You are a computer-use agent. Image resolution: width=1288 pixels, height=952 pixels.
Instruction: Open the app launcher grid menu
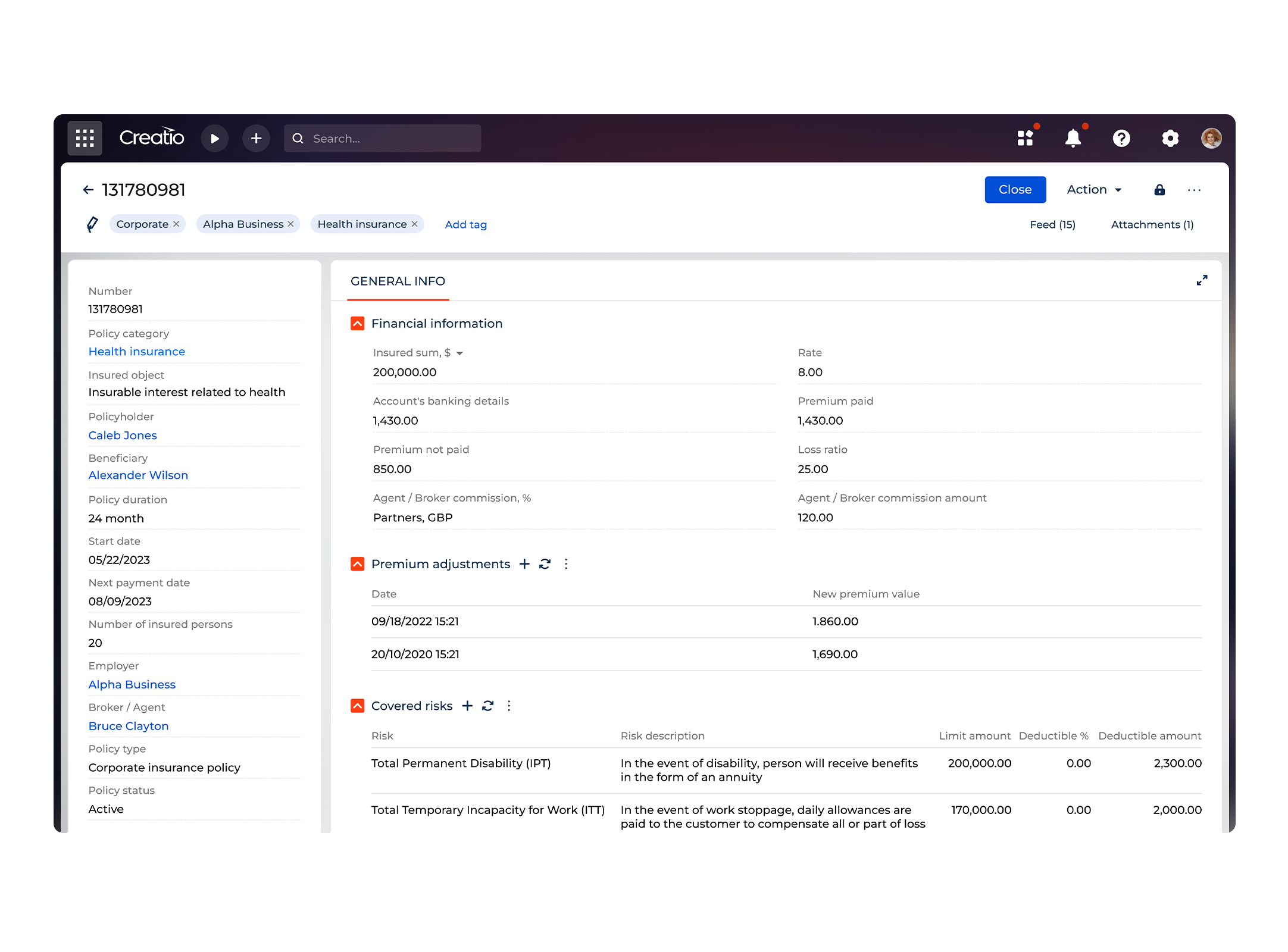click(85, 138)
